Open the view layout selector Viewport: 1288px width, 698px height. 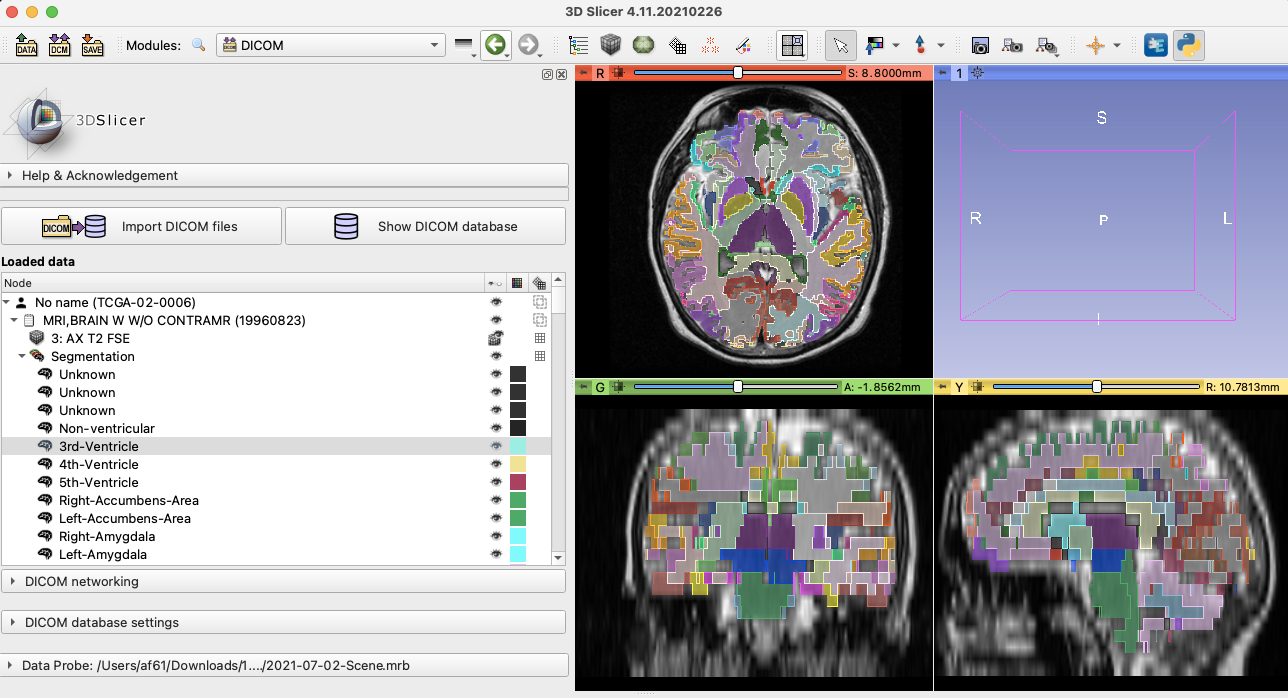click(792, 45)
